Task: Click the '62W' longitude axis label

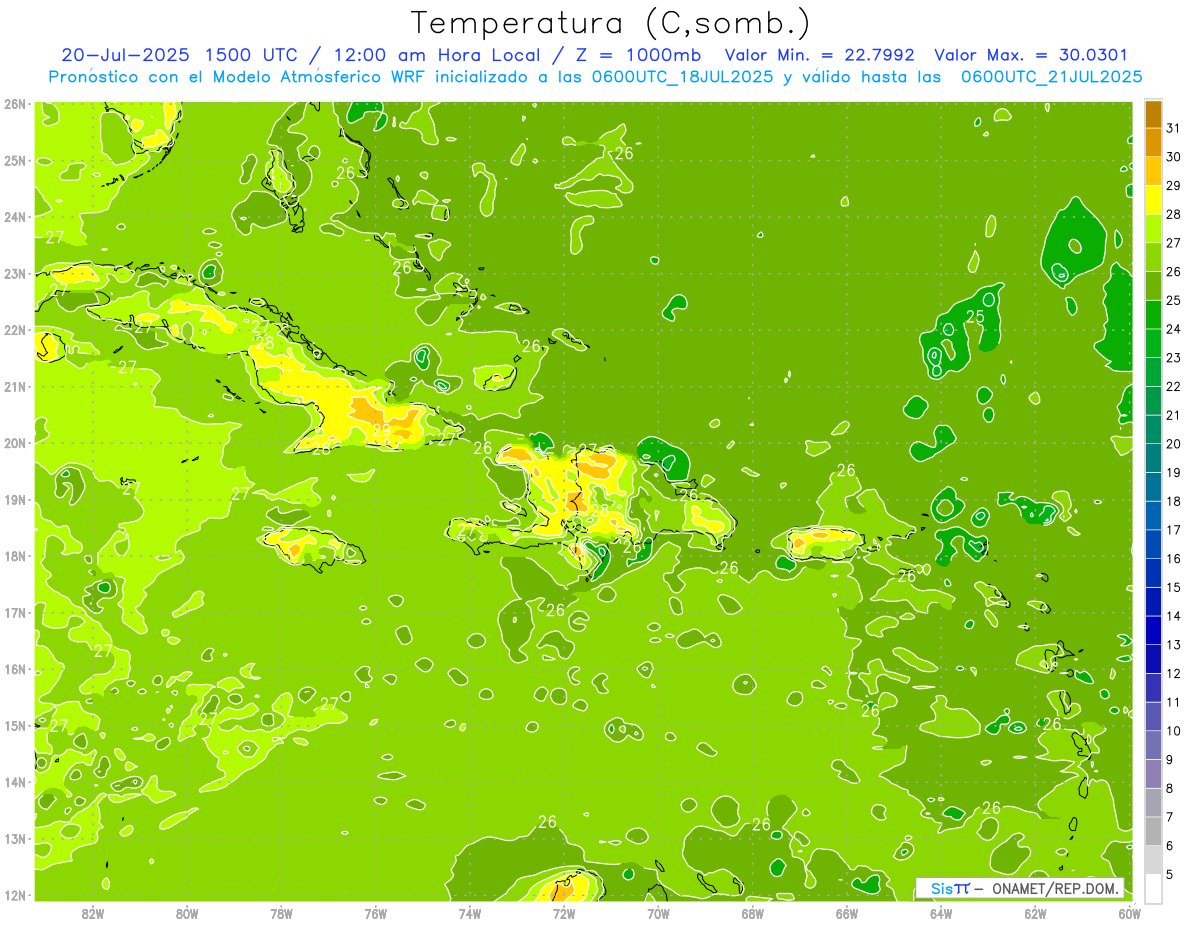Action: (x=1035, y=913)
